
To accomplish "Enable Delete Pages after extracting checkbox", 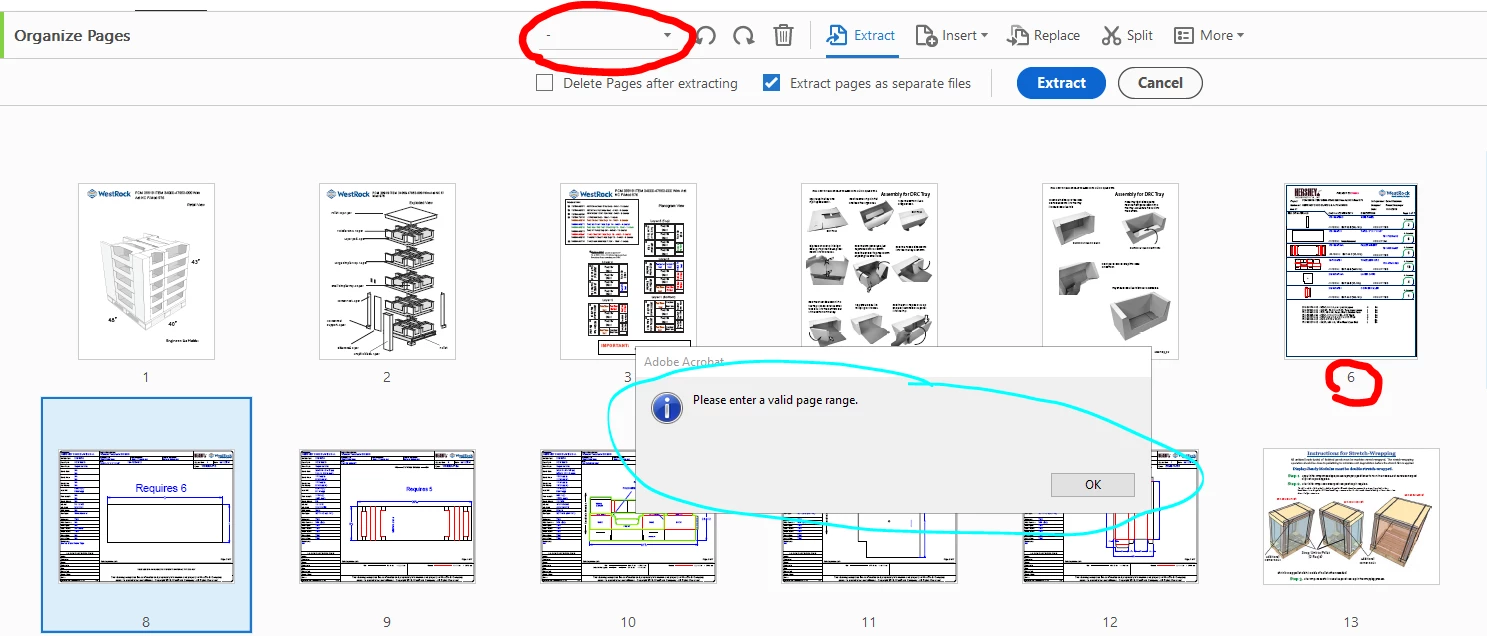I will coord(545,83).
